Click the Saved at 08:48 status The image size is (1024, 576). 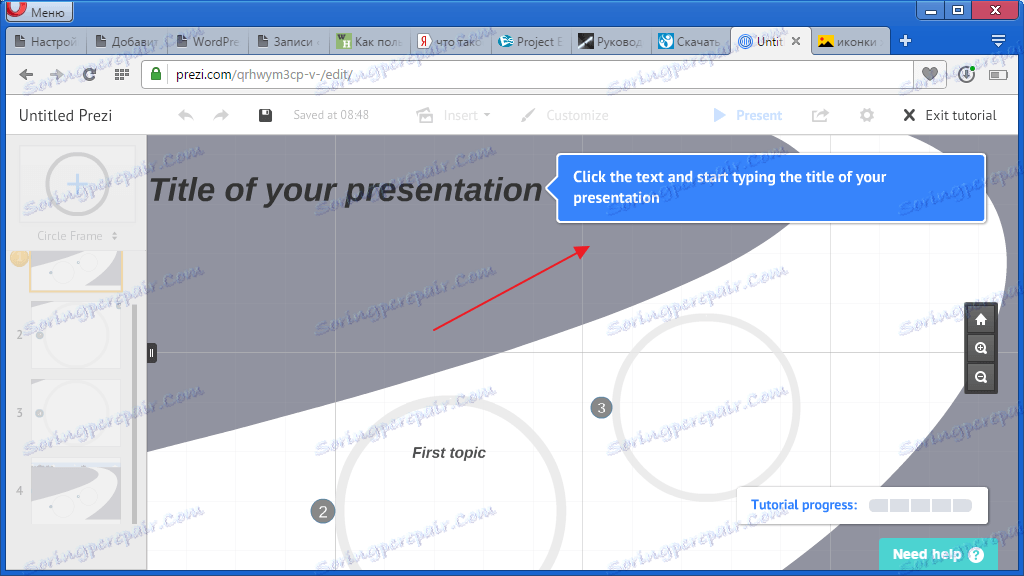(x=331, y=116)
